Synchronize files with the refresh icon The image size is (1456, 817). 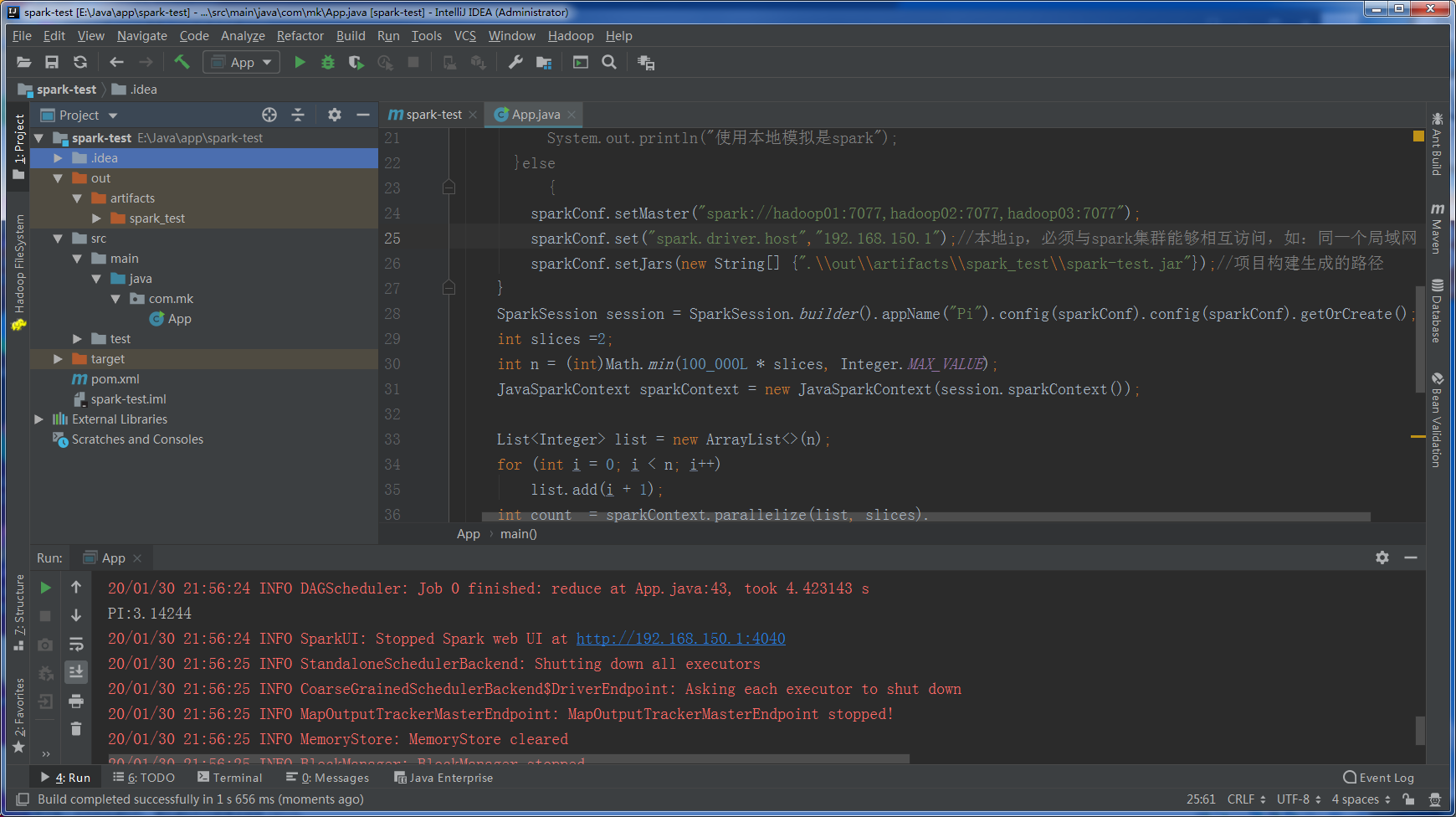[x=80, y=62]
